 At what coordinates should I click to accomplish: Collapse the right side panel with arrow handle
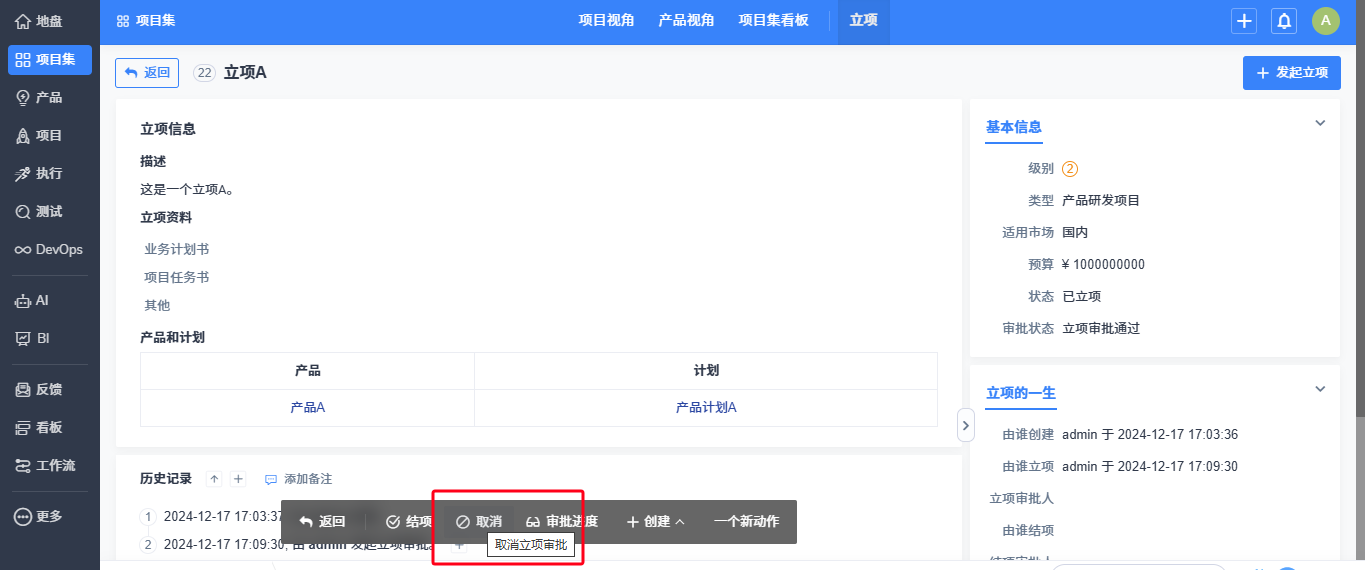tap(965, 425)
